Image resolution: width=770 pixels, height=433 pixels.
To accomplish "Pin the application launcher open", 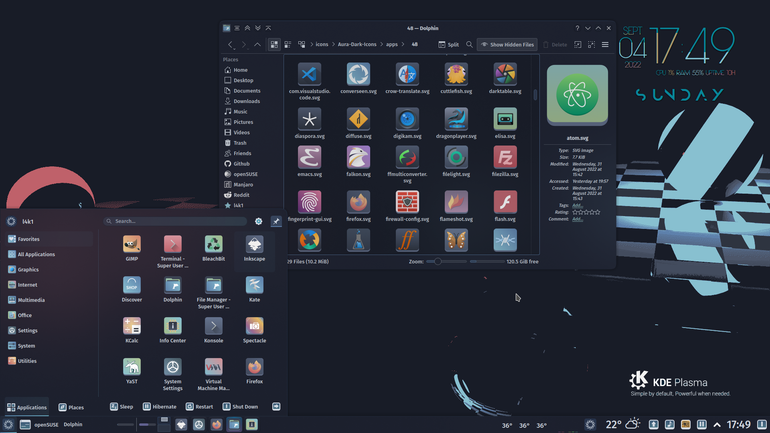I will [x=276, y=221].
